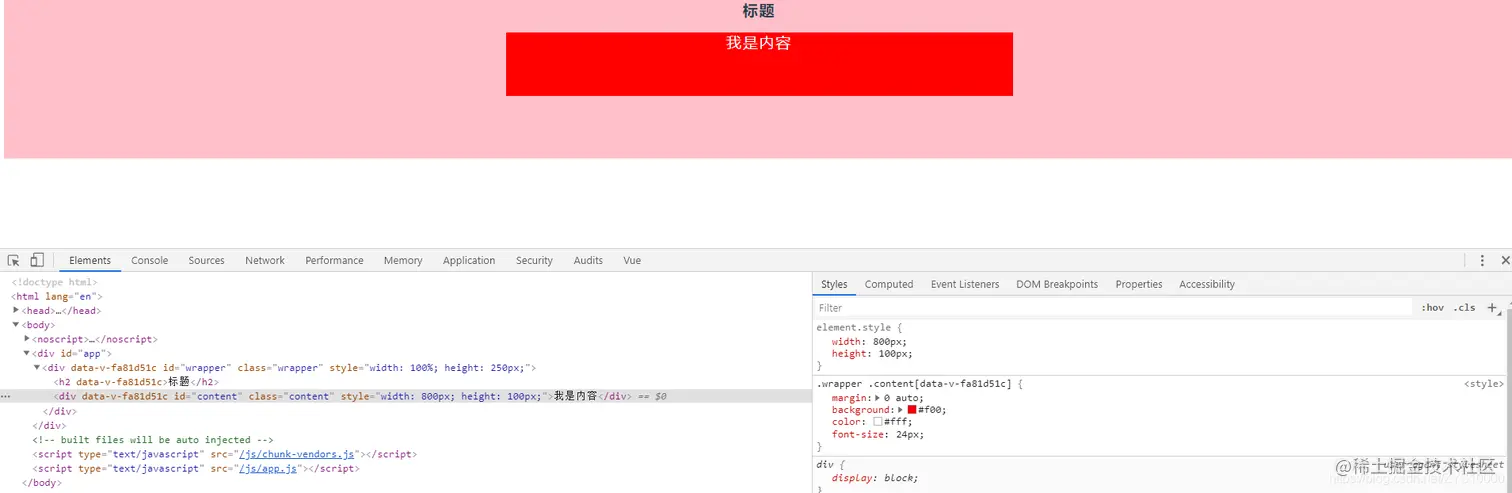Open the Event Listeners sub-tab
The height and width of the screenshot is (493, 1512).
[964, 284]
